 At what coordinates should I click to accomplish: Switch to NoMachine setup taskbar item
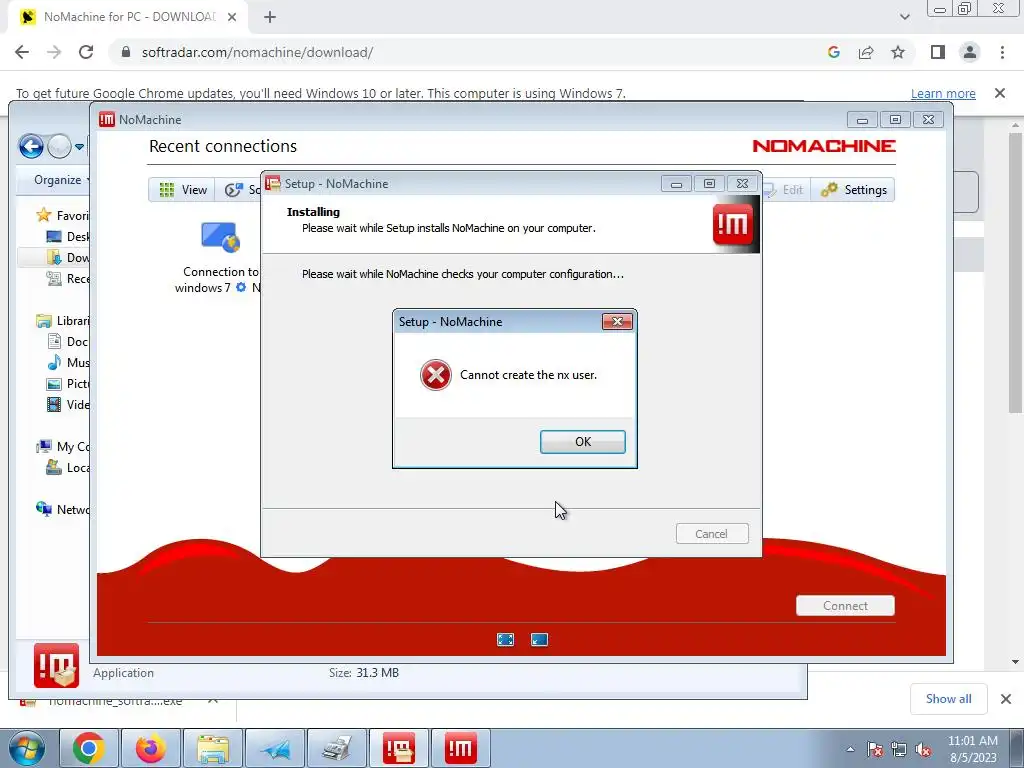[399, 748]
